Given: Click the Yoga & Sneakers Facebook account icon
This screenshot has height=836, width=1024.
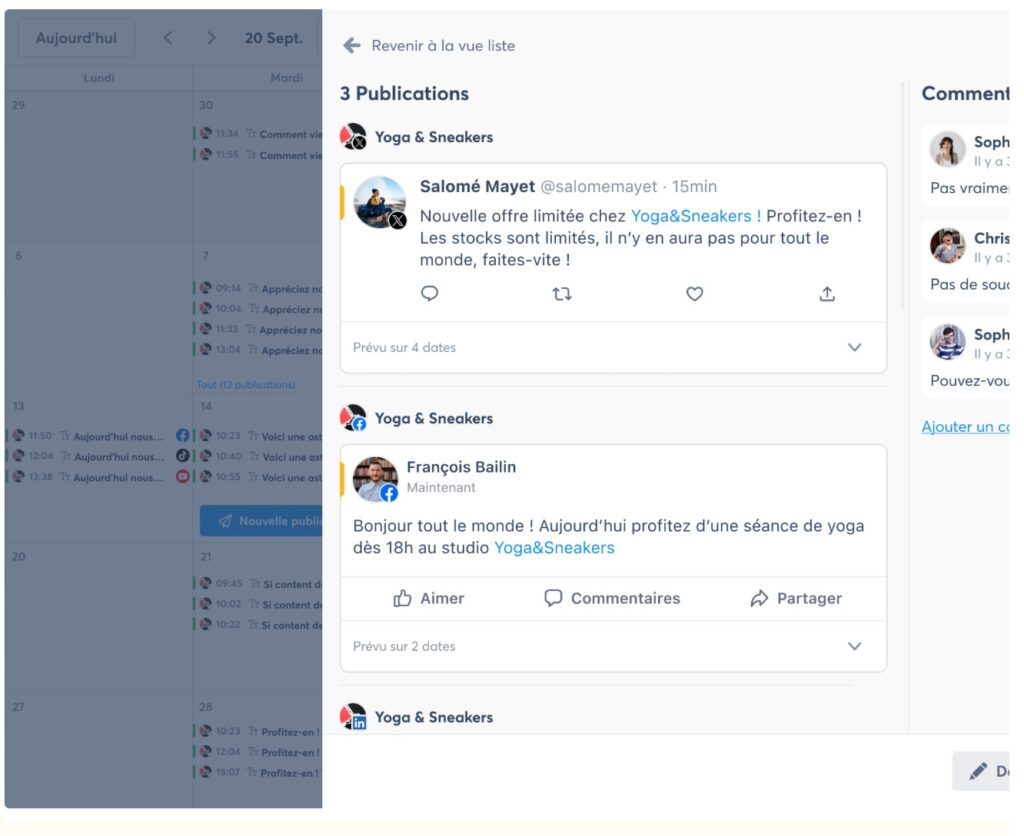Looking at the screenshot, I should 353,418.
